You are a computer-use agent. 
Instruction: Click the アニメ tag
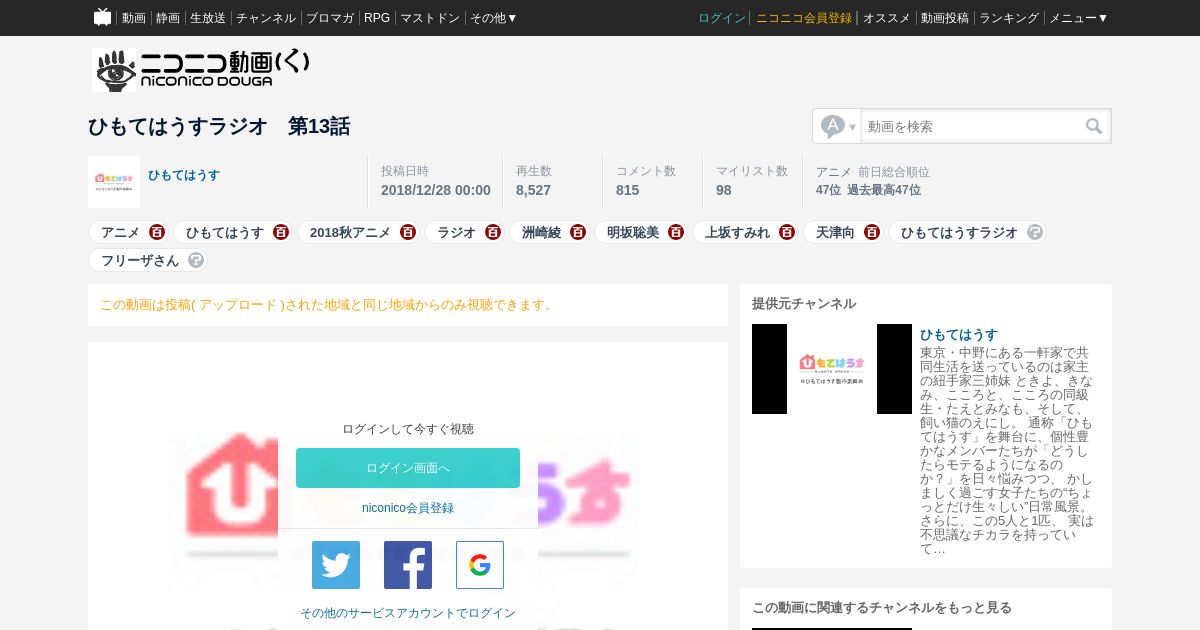tap(120, 232)
